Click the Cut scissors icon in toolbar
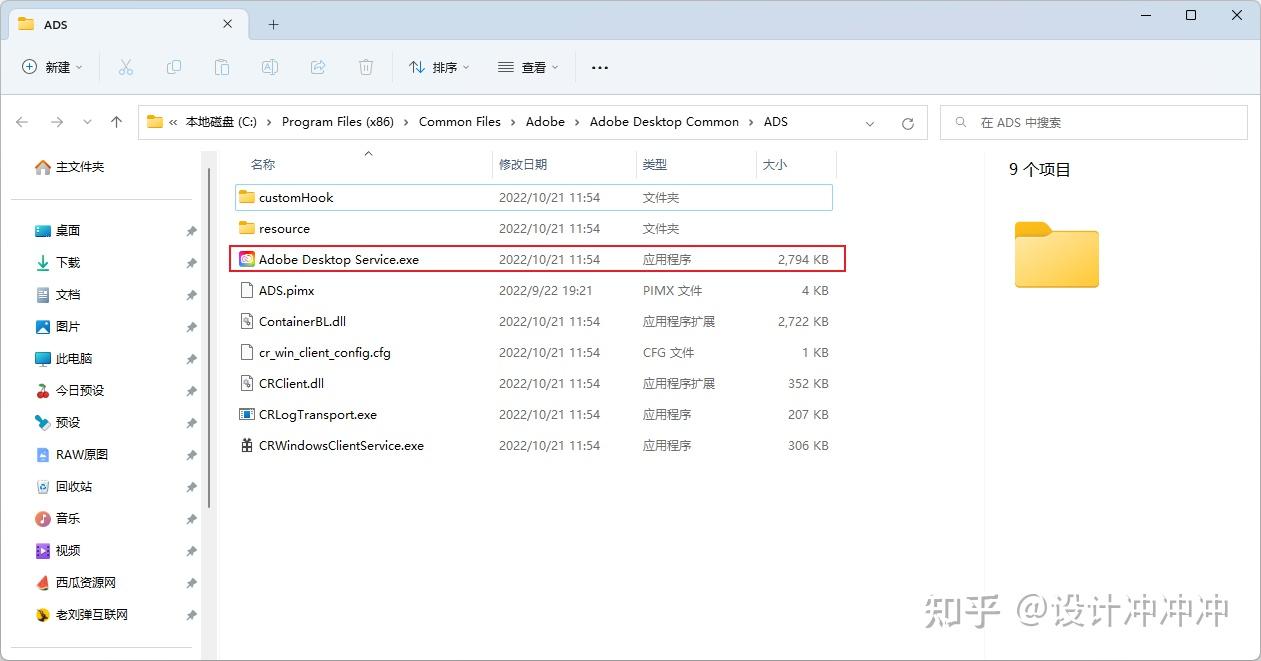 (125, 67)
